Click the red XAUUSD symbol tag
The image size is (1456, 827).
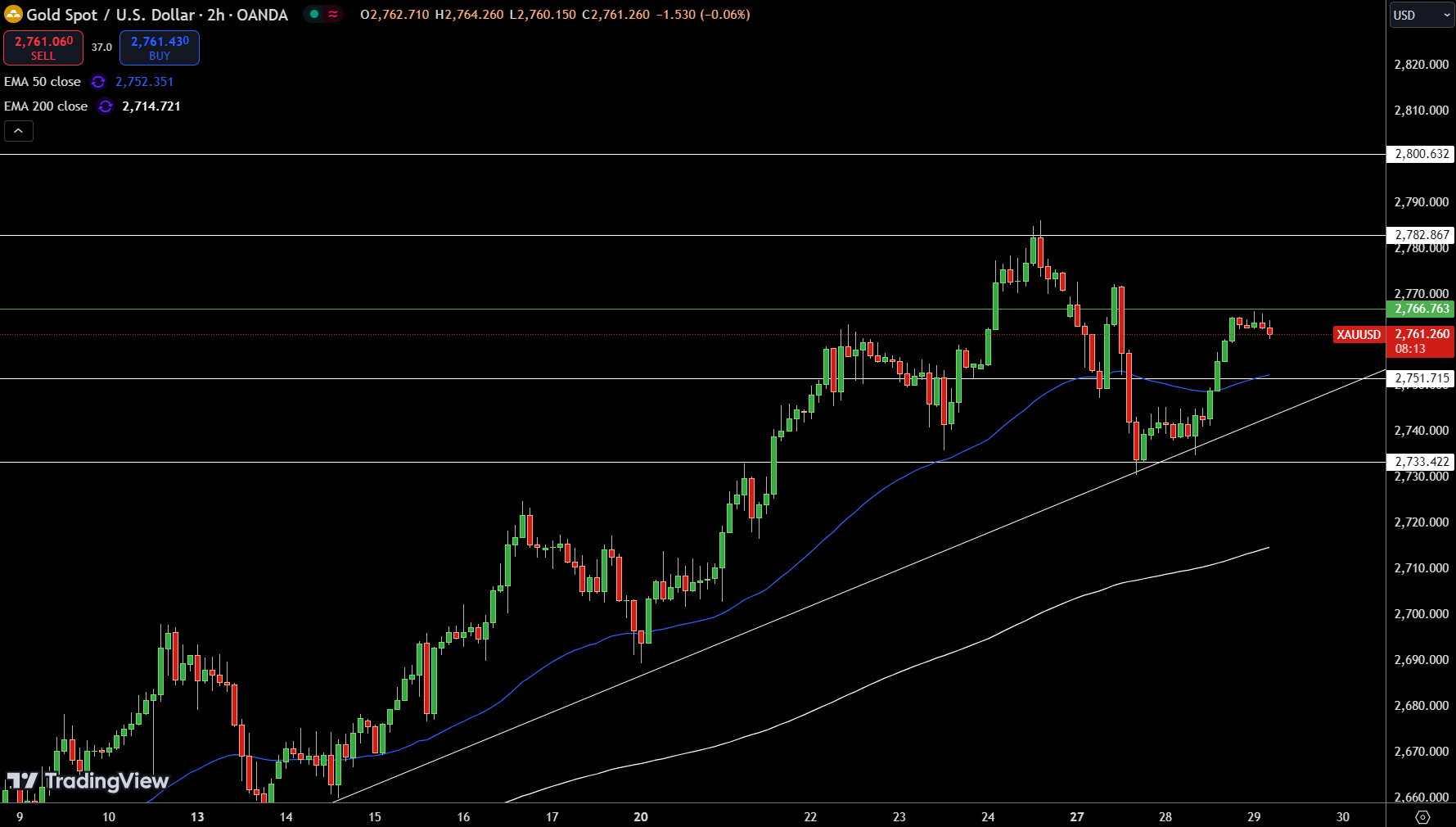1359,334
